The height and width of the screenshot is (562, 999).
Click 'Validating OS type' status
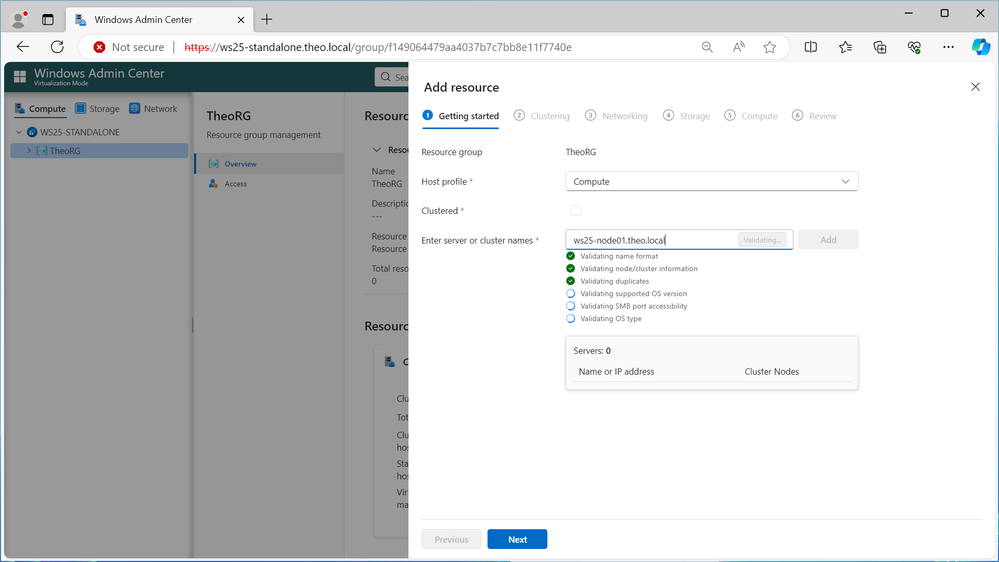pyautogui.click(x=610, y=319)
